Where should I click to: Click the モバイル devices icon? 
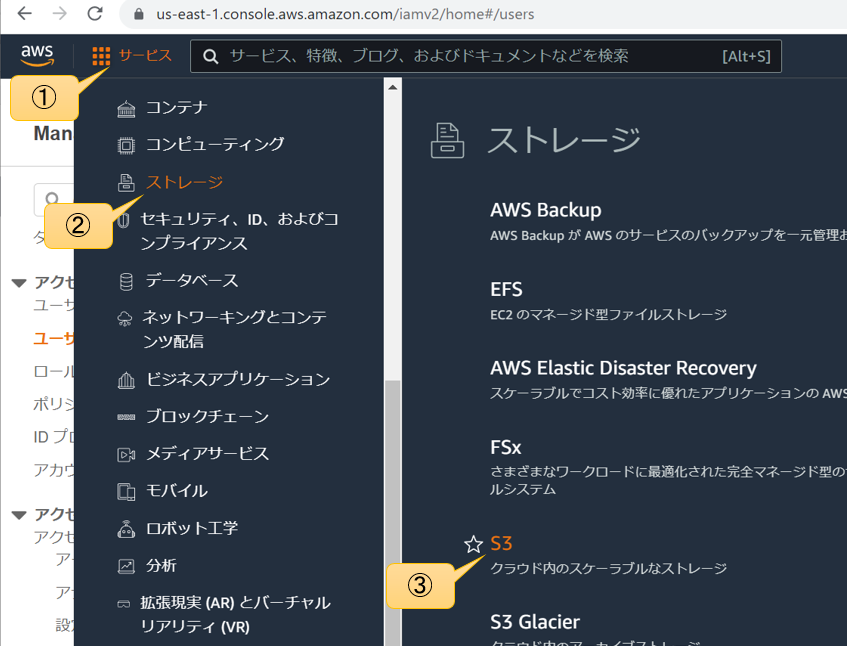click(126, 492)
